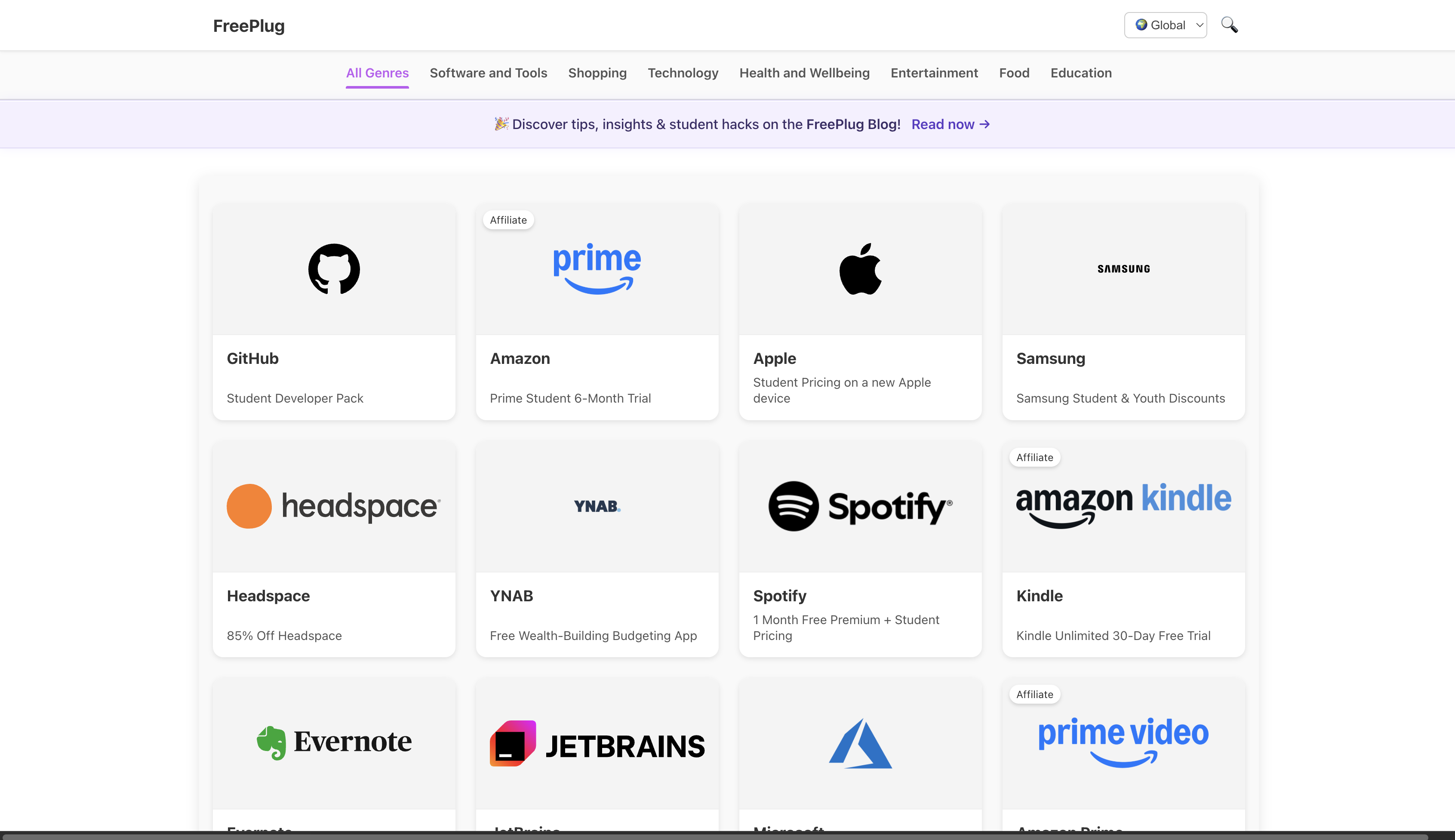Click Affiliate badge on Kindle card
The image size is (1455, 840).
pyautogui.click(x=1034, y=457)
